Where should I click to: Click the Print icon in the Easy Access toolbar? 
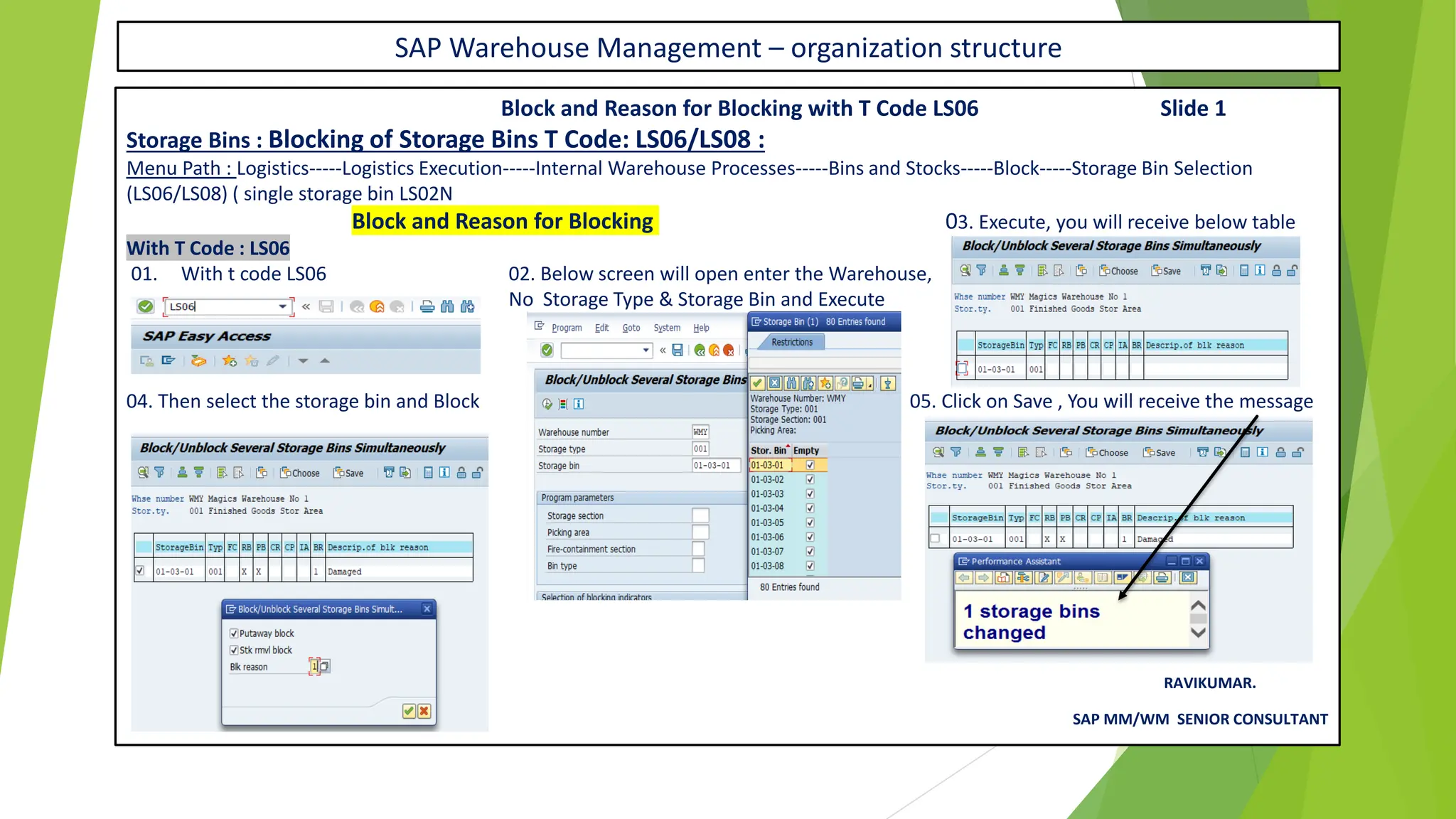(427, 306)
